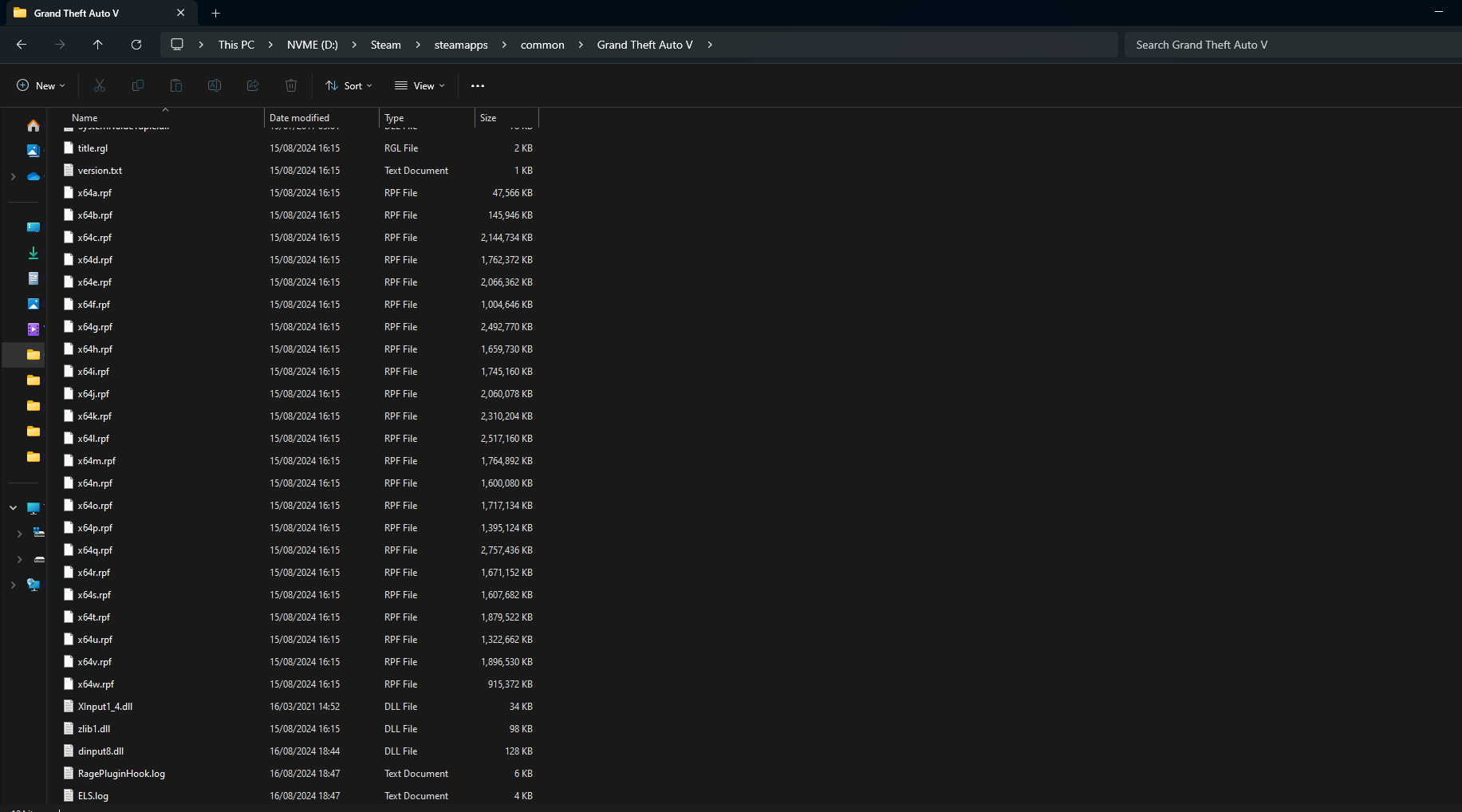Click the New dropdown button
The height and width of the screenshot is (812, 1462).
[41, 86]
